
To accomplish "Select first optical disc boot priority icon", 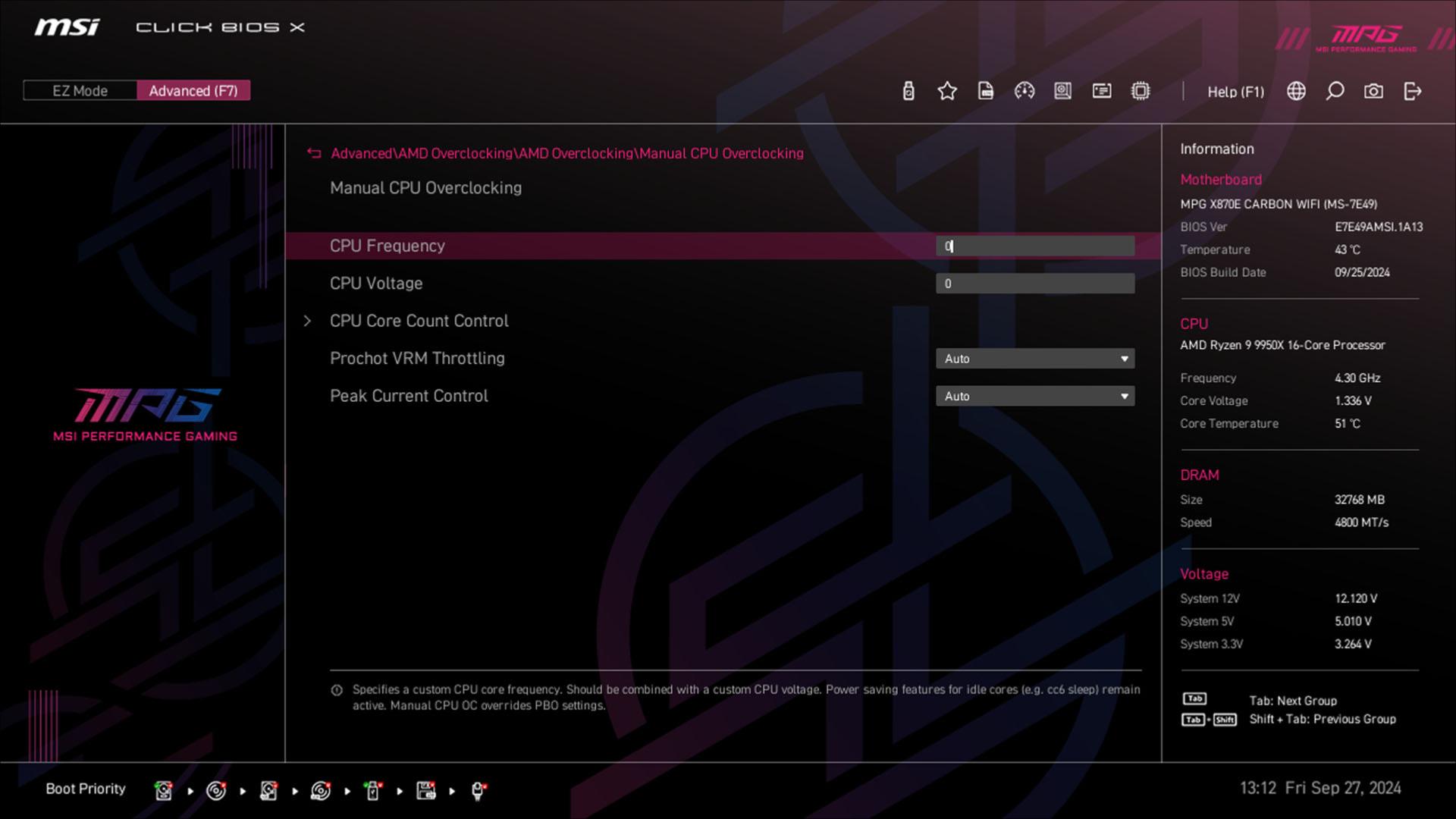I will point(216,791).
